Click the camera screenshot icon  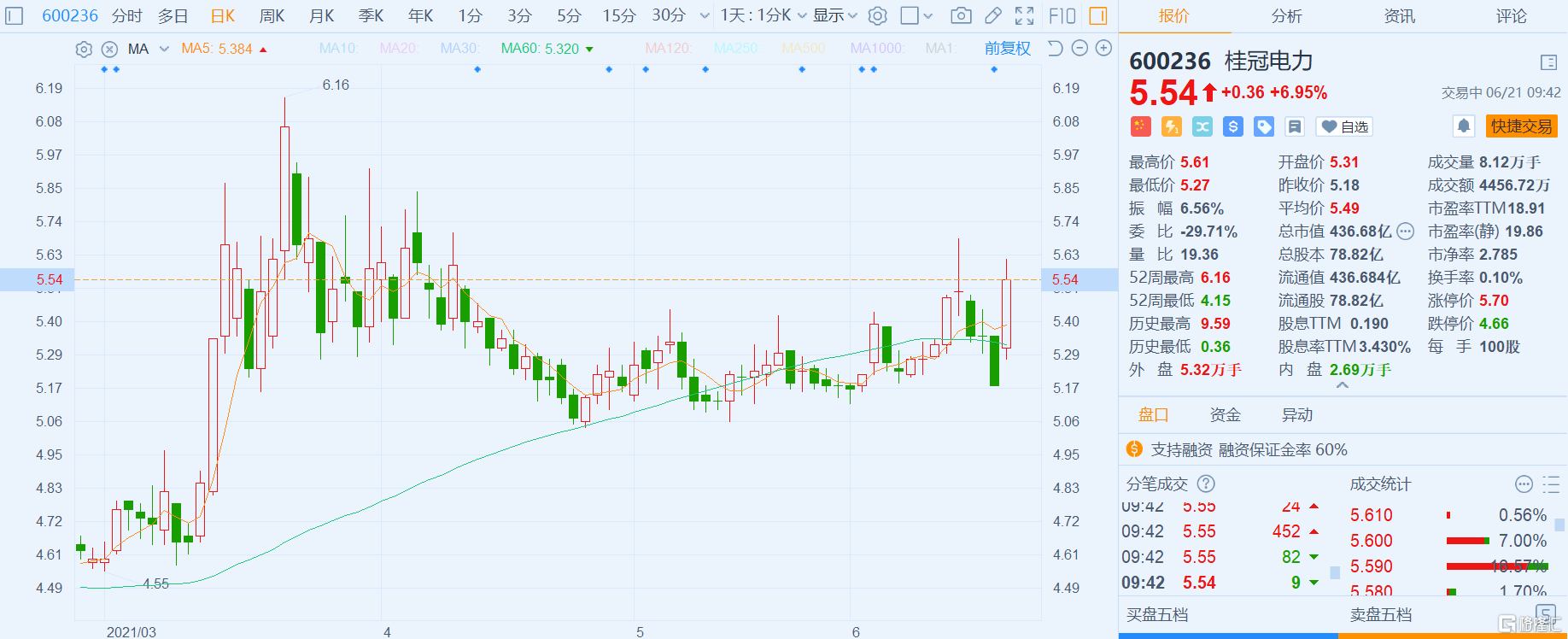(961, 15)
